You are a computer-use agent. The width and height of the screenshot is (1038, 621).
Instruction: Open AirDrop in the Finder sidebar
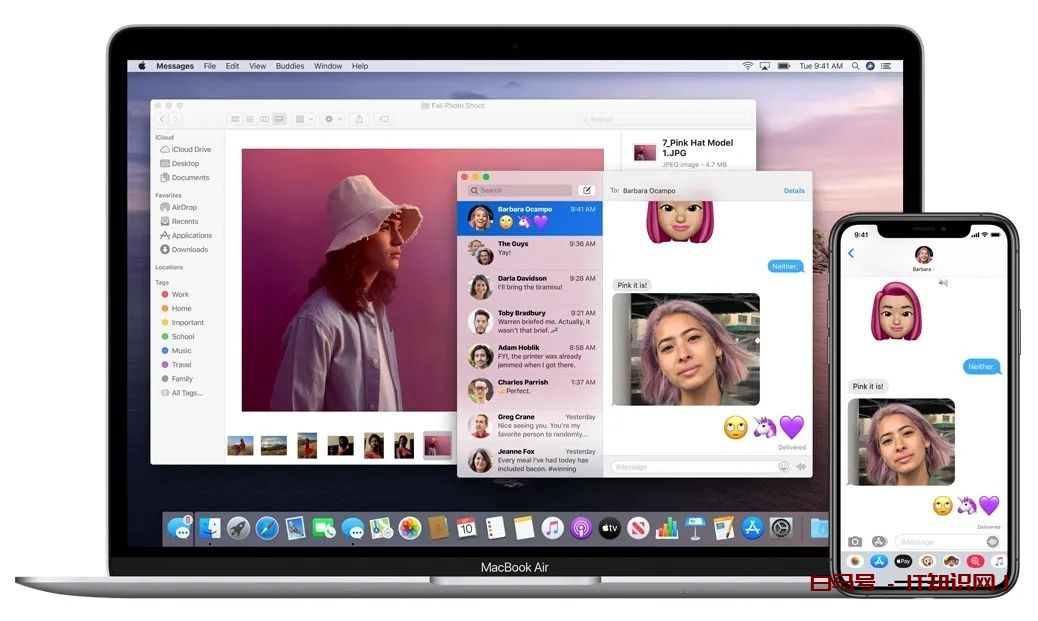[x=183, y=207]
